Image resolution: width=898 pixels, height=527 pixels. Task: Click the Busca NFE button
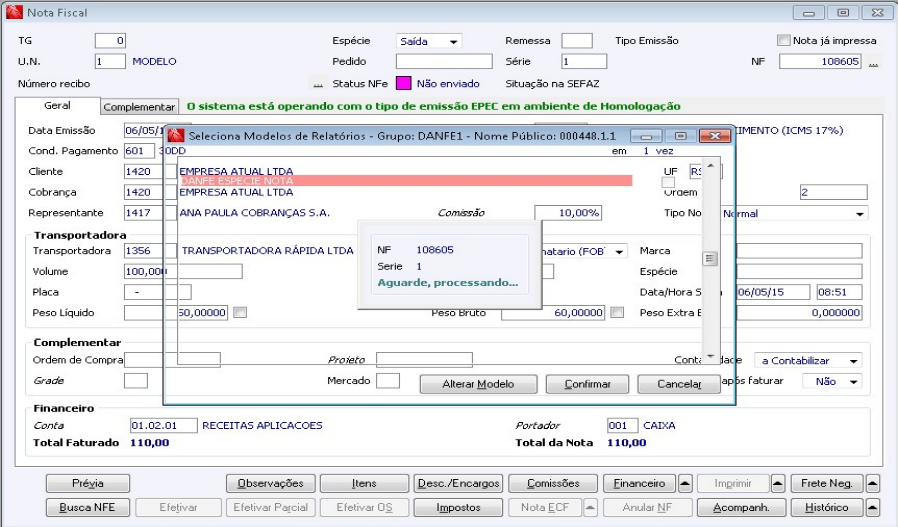(x=88, y=508)
